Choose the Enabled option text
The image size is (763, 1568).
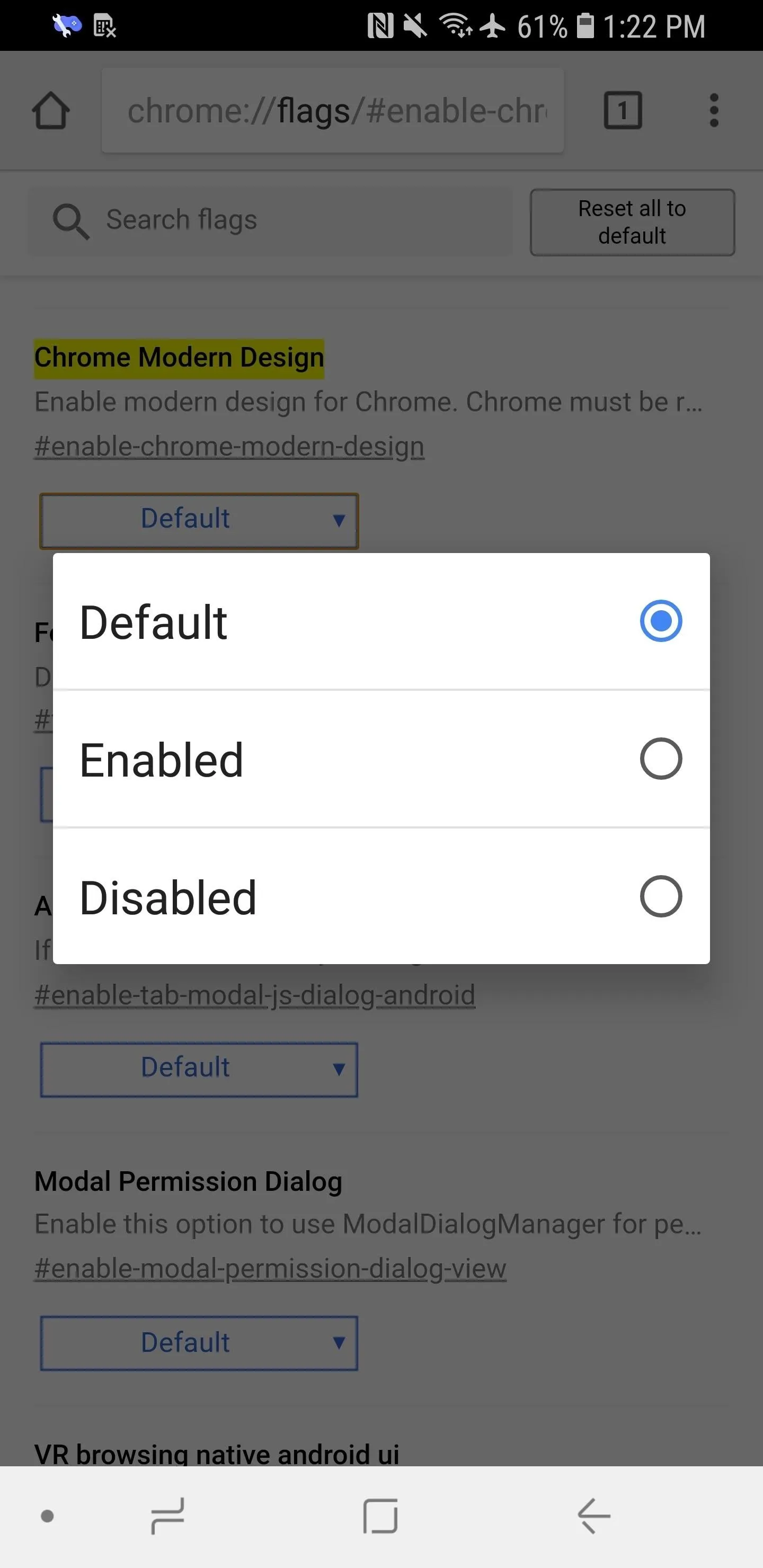(162, 760)
